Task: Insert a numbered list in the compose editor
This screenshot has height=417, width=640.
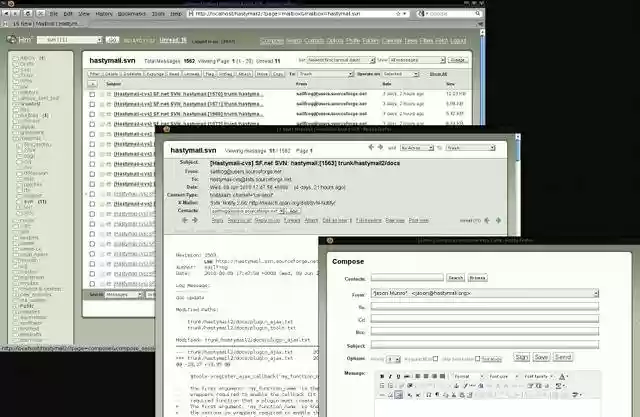Action: (390, 386)
